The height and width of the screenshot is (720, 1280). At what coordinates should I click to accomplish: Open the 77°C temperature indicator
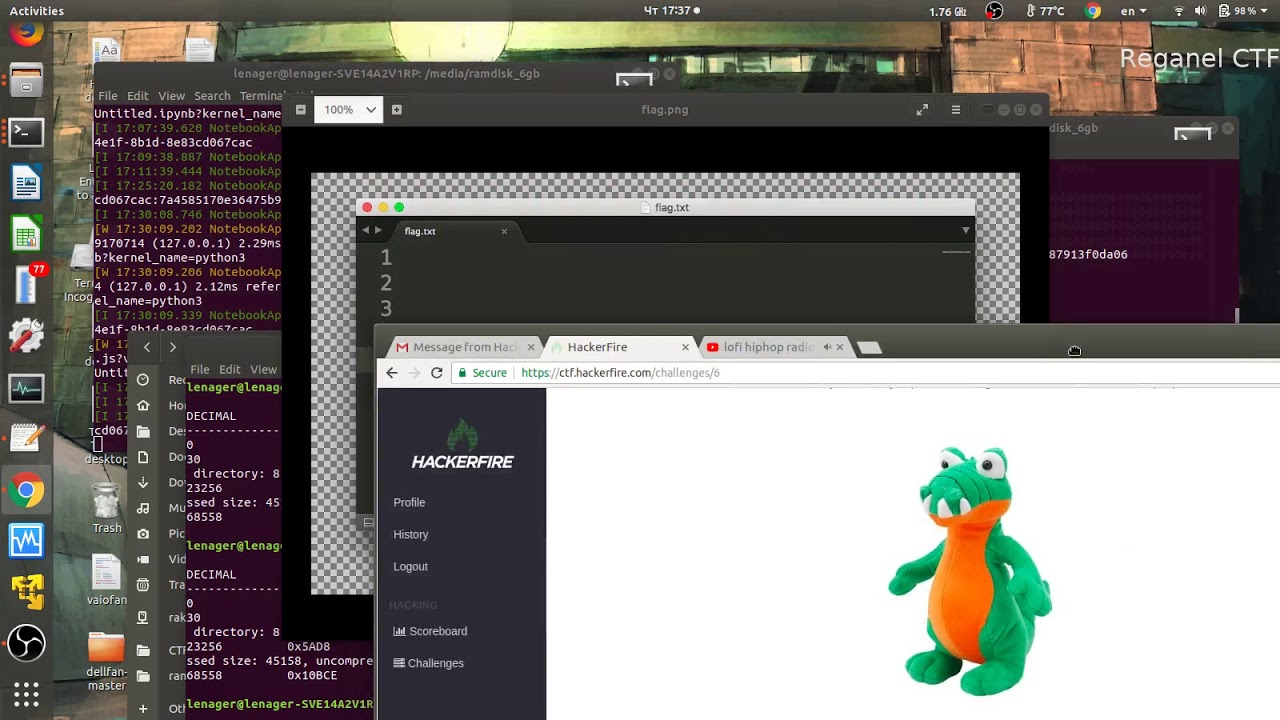click(x=1046, y=11)
